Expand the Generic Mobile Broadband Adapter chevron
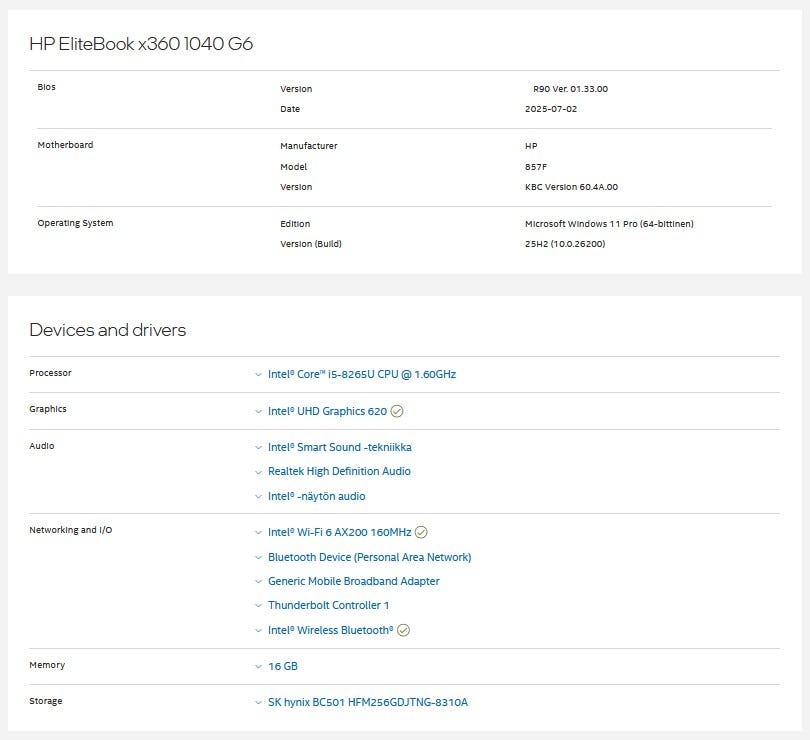Screen dimensions: 810x740 click(x=258, y=582)
